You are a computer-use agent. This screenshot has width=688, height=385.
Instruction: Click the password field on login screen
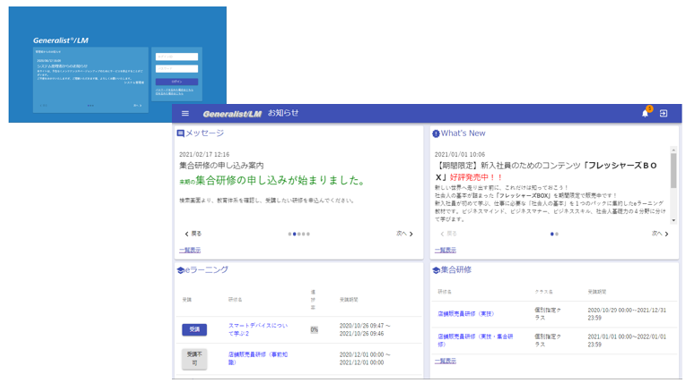click(x=177, y=68)
